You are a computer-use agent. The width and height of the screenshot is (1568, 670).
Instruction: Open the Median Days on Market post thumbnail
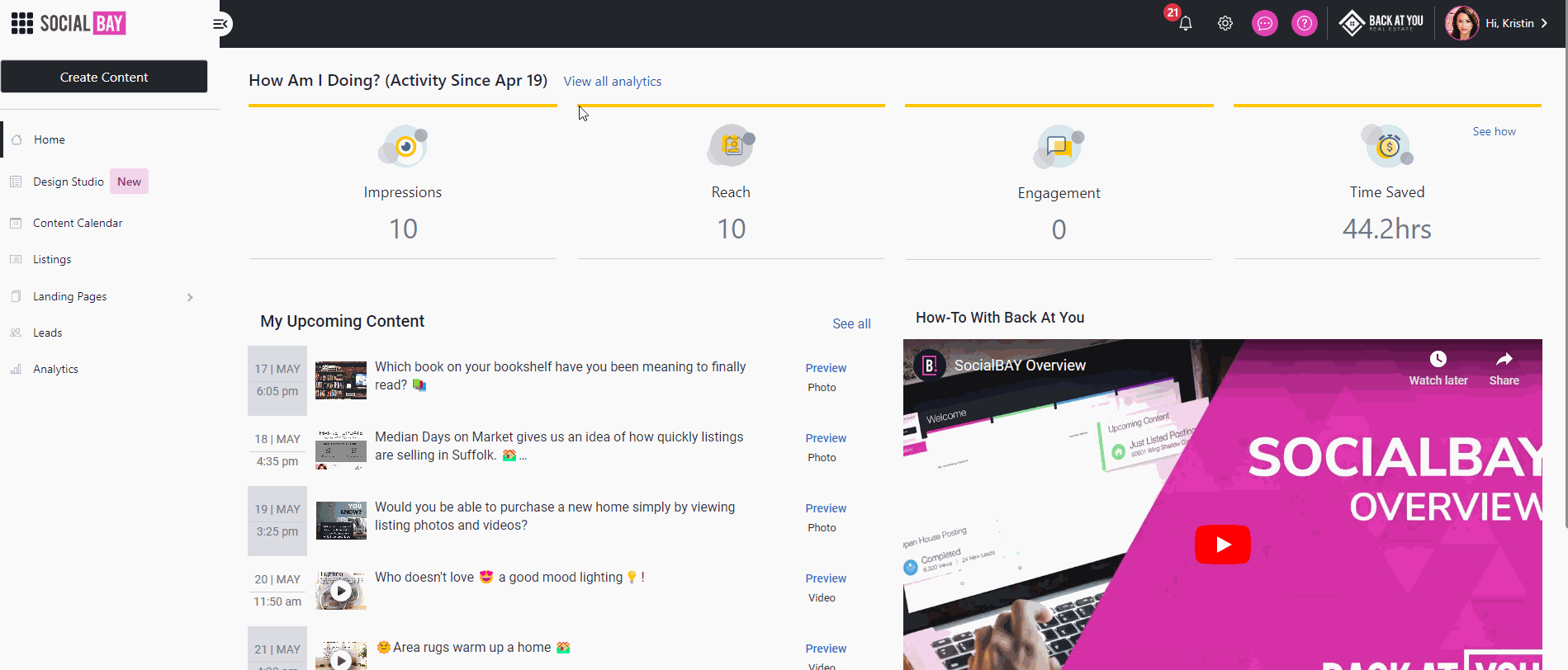coord(341,450)
